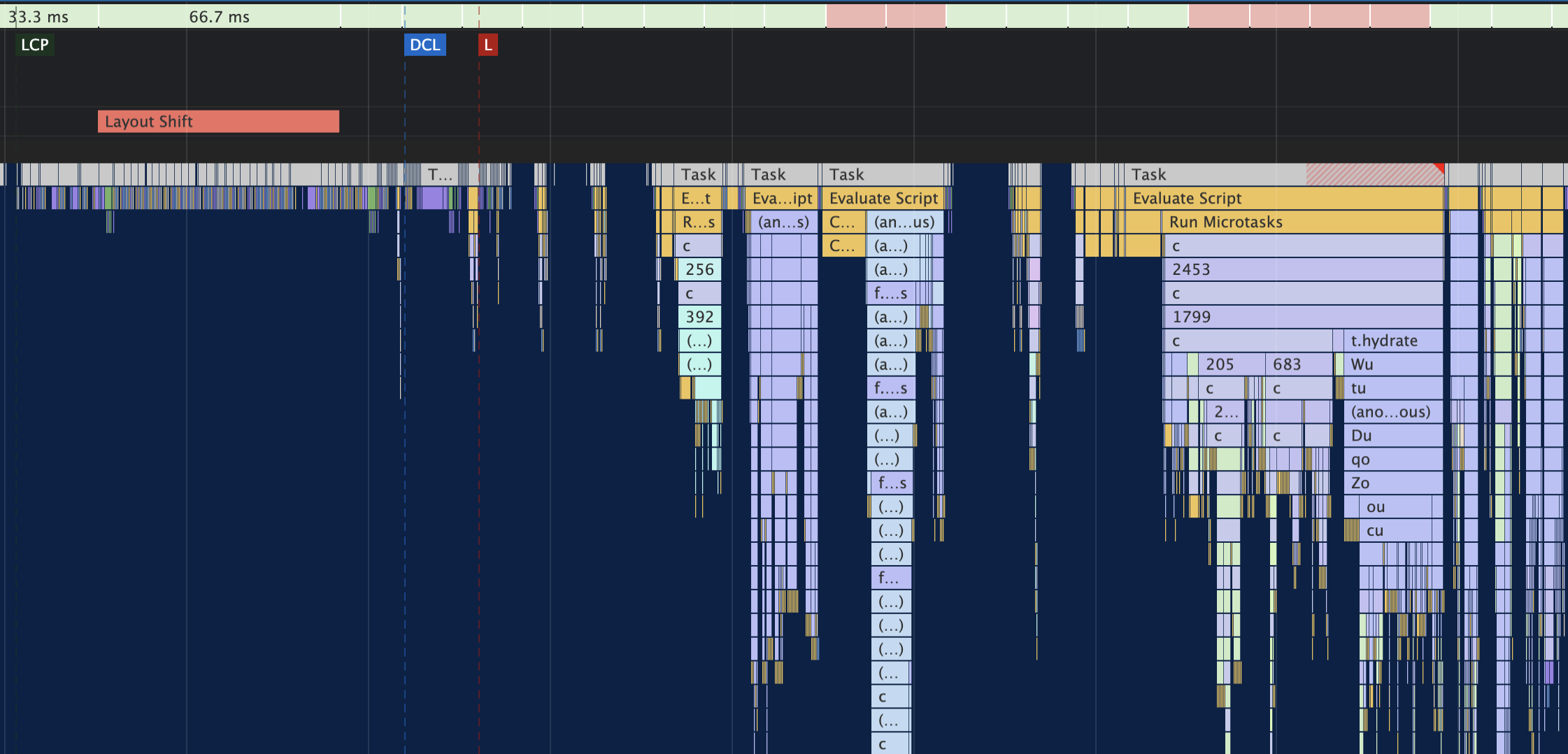Click the 33.3 ms frame label
The image size is (1568, 754).
point(38,17)
